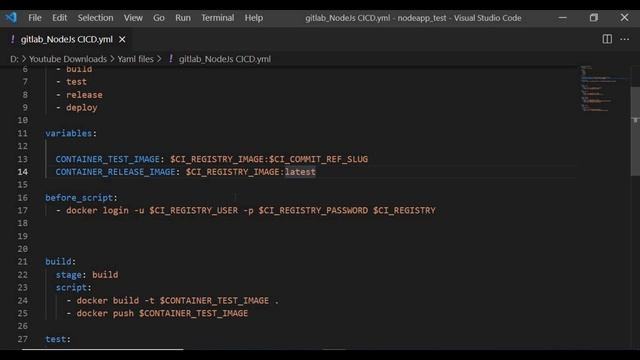Click the 'docker login' command text
Viewport: 640px width, 360px height.
[x=97, y=211]
